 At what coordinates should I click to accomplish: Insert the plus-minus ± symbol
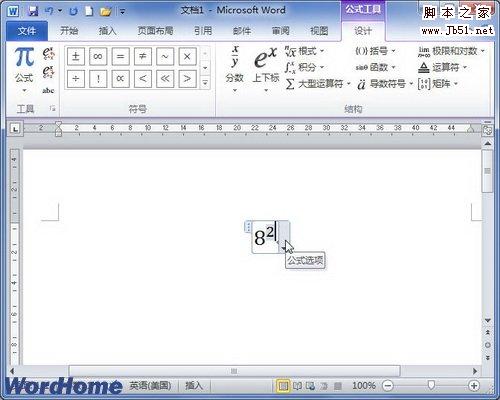76,56
